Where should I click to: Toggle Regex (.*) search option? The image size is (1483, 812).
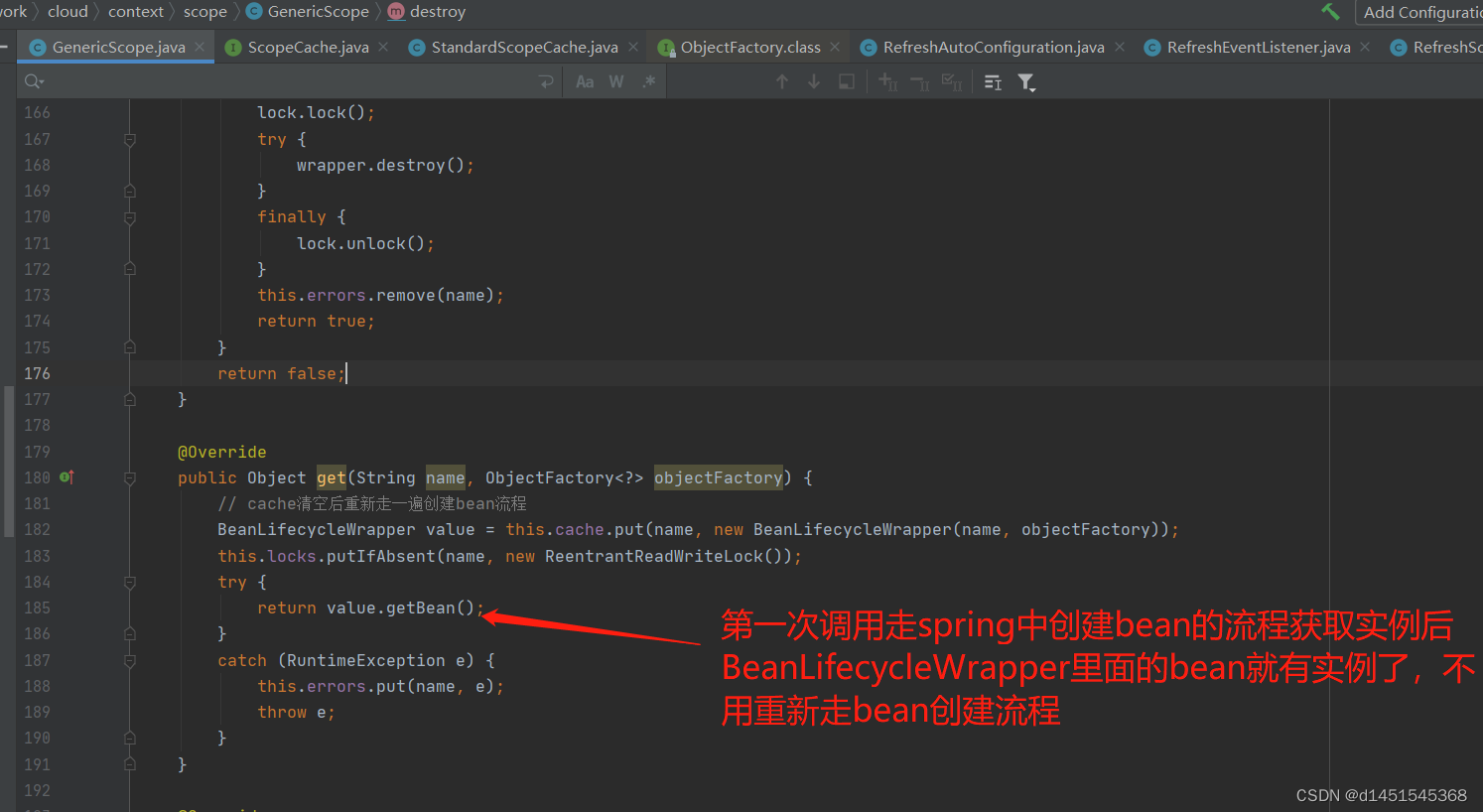click(649, 81)
